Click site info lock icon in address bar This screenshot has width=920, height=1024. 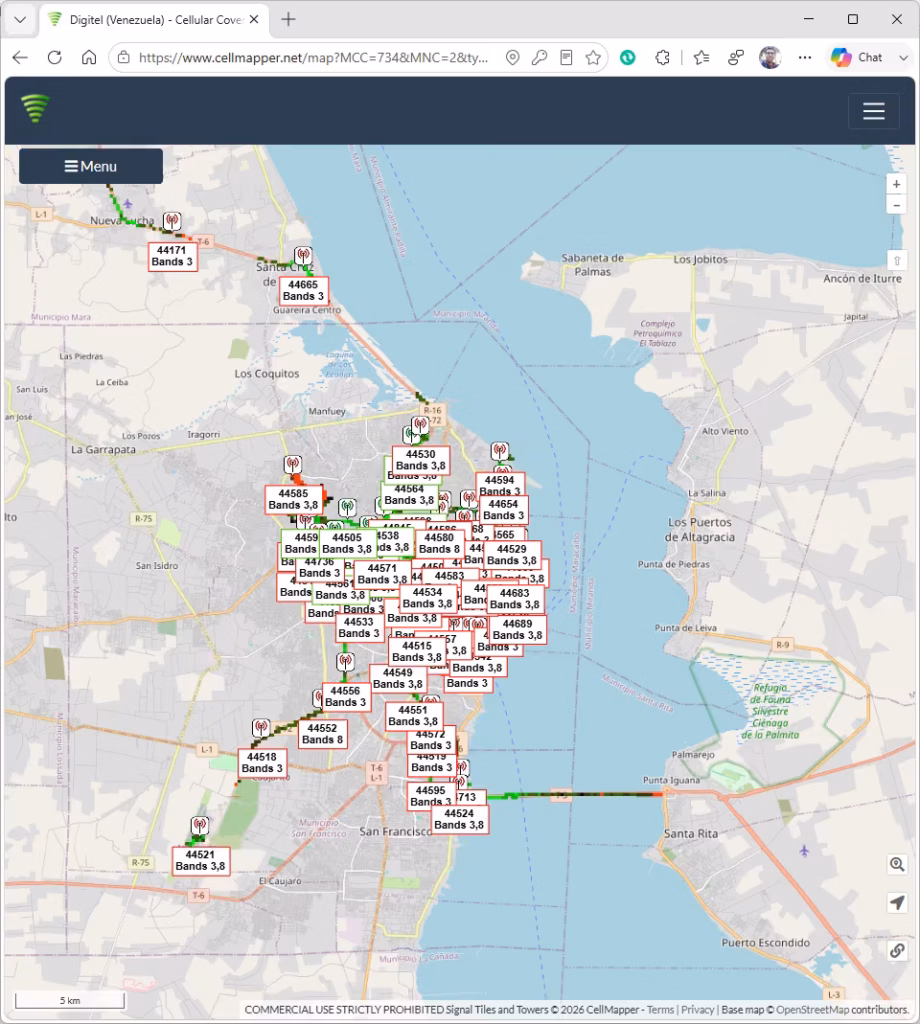[x=123, y=57]
